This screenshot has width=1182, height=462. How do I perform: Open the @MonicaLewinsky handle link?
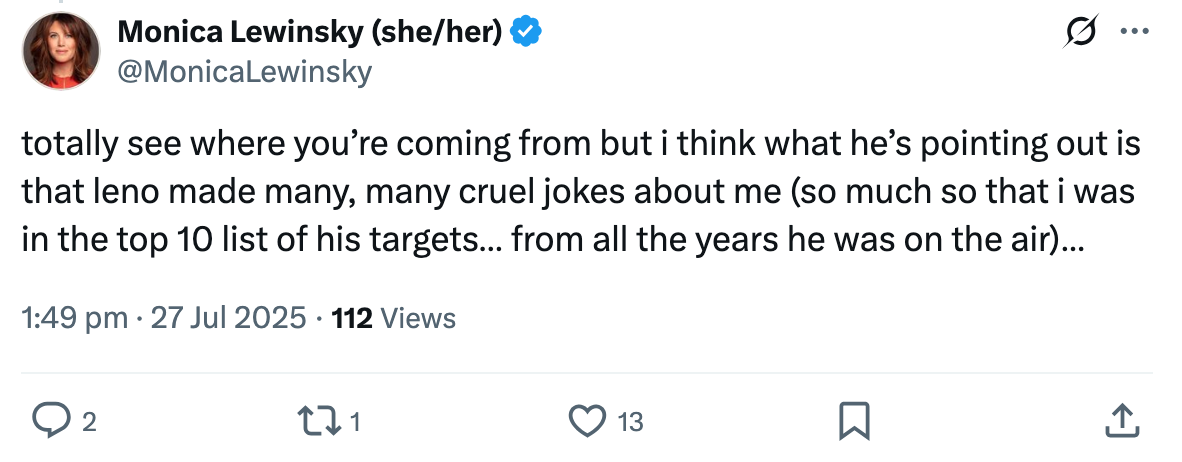coord(244,71)
